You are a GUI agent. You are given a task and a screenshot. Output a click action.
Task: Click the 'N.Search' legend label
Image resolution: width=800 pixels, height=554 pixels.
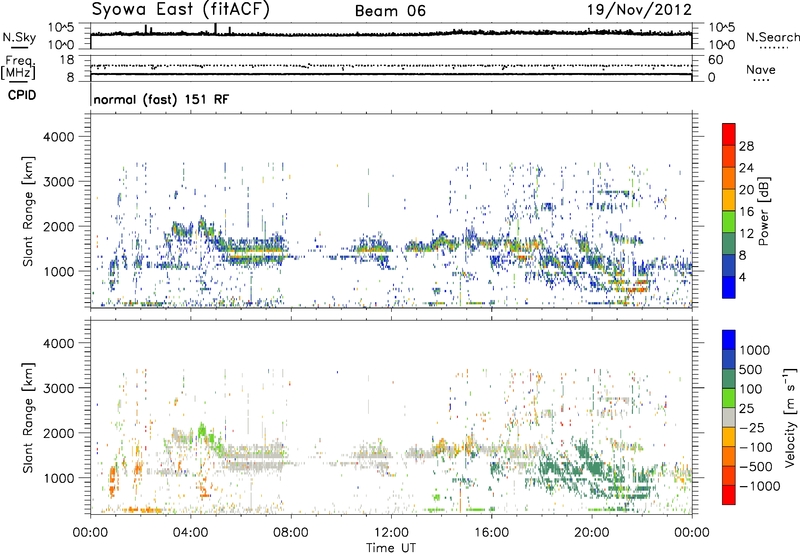[773, 37]
